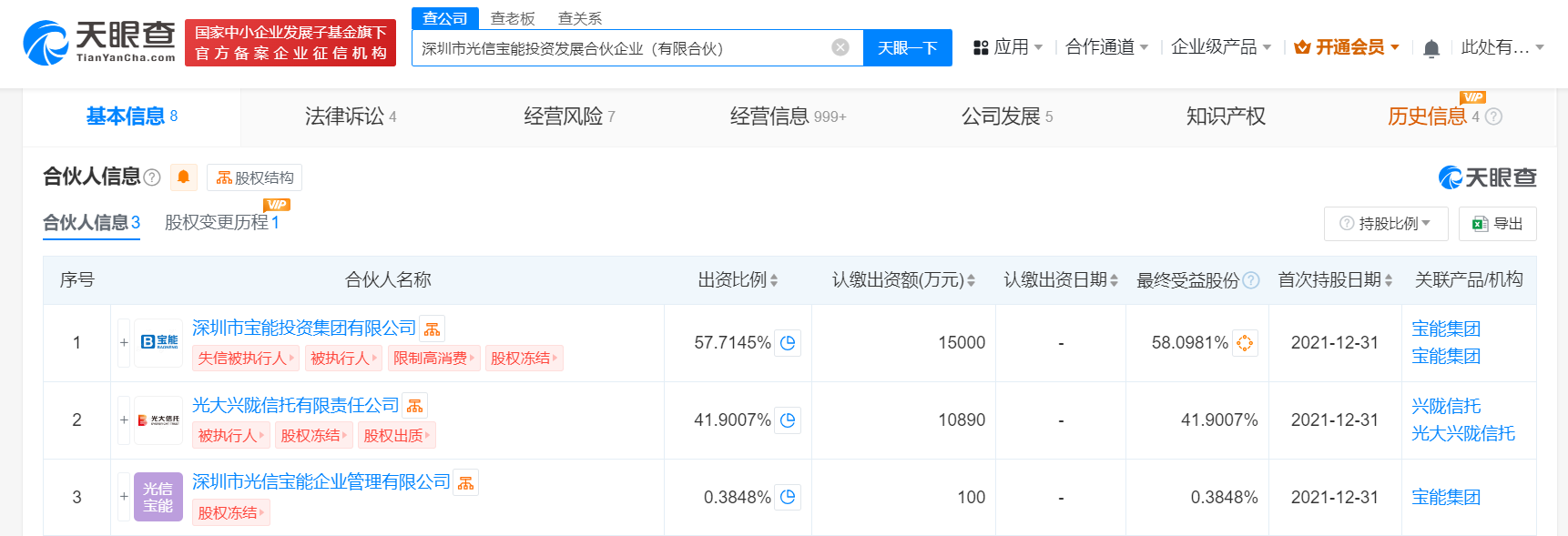Screen dimensions: 1568x536
Task: Click 股权冻结 tag under 光大兴陇信托
Action: (314, 436)
